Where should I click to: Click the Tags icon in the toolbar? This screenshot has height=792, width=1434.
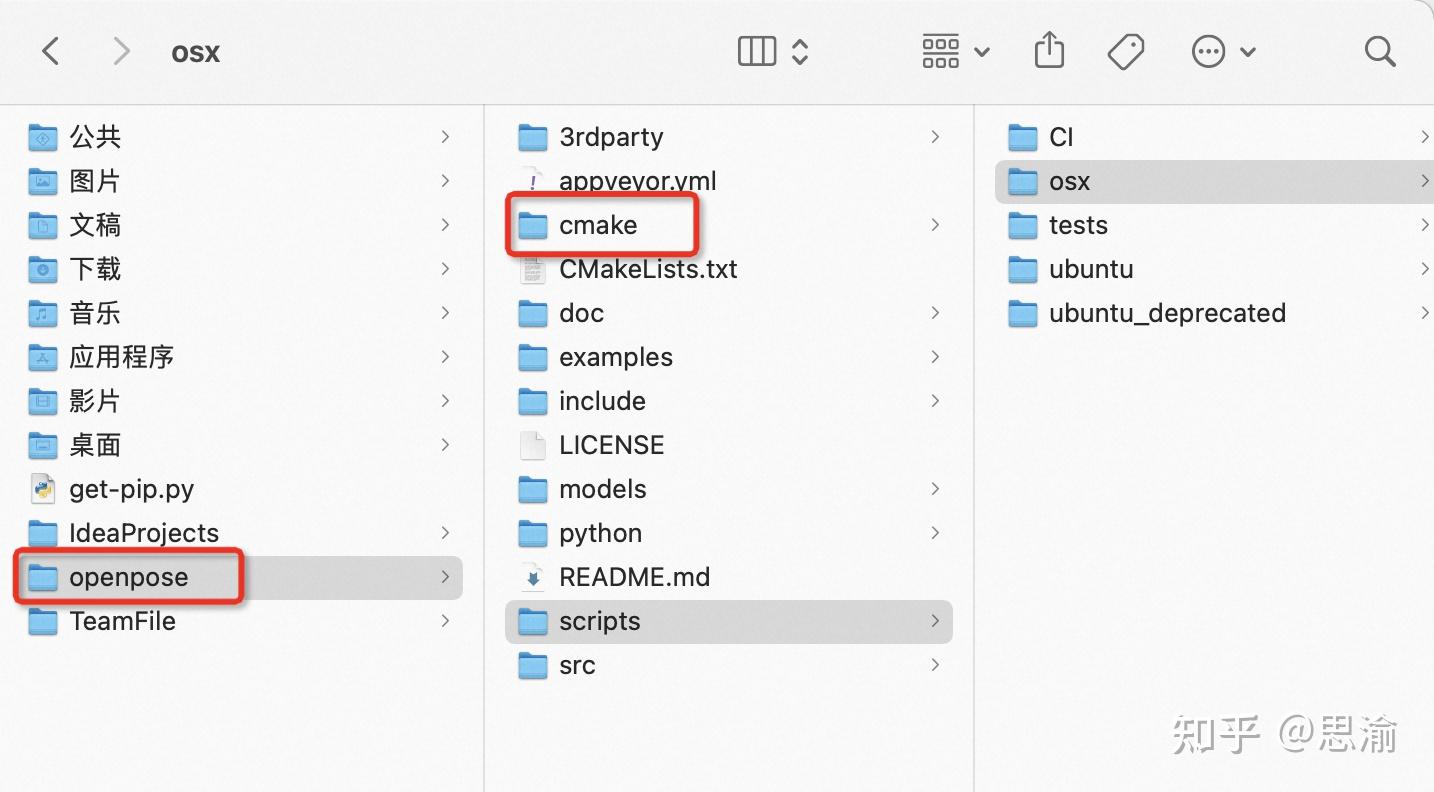pyautogui.click(x=1125, y=50)
